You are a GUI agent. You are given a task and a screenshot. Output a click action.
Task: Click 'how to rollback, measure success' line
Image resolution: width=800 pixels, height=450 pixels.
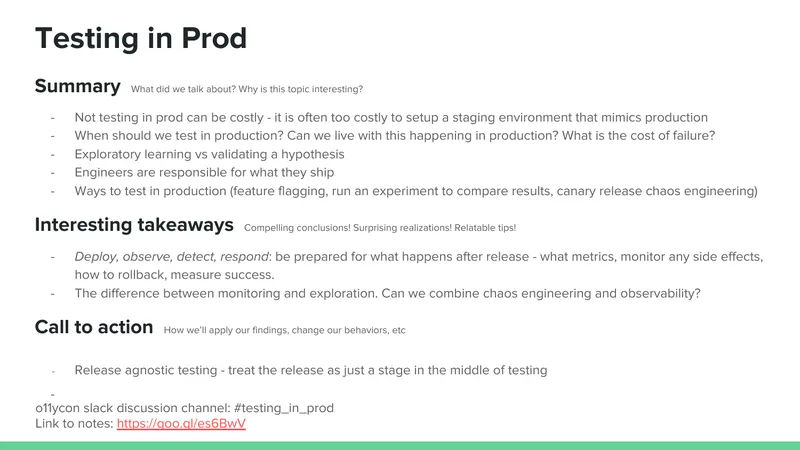[x=174, y=275]
